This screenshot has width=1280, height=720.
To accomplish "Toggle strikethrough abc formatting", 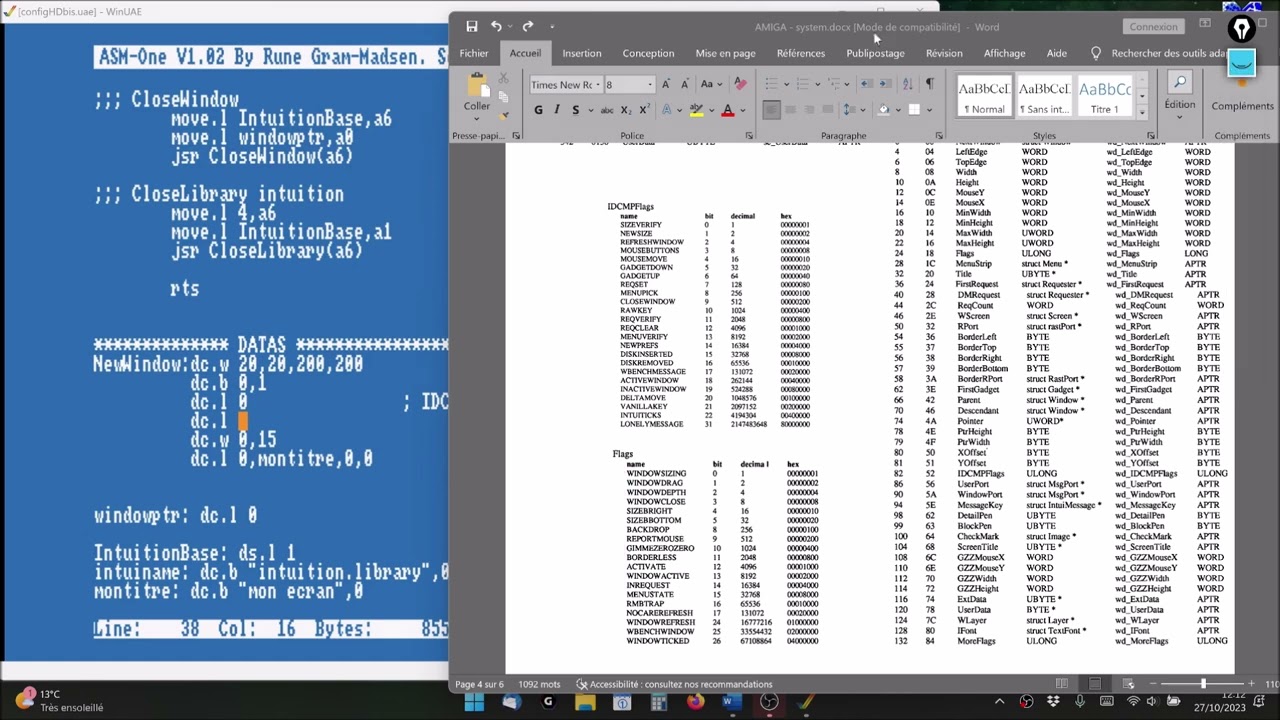I will click(606, 110).
